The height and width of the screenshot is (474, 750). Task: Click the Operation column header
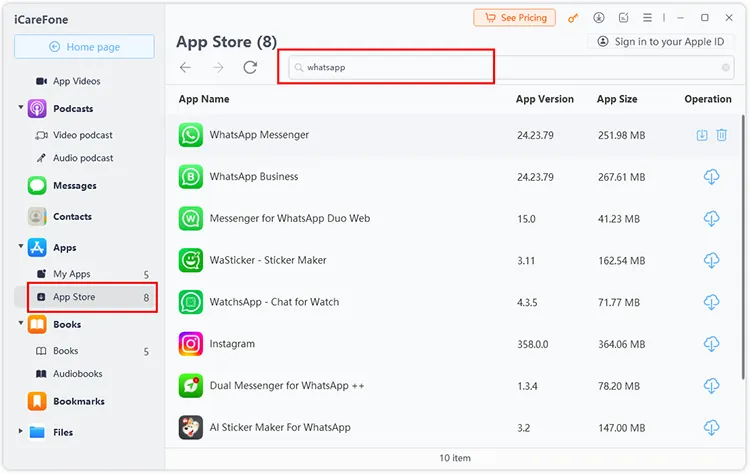tap(708, 99)
